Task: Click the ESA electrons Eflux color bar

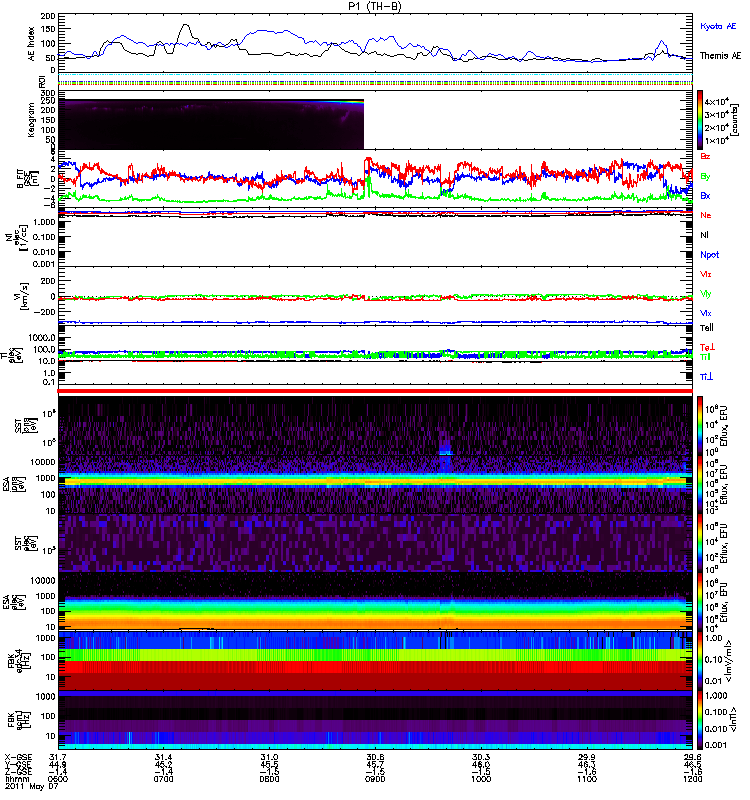Action: tap(700, 601)
